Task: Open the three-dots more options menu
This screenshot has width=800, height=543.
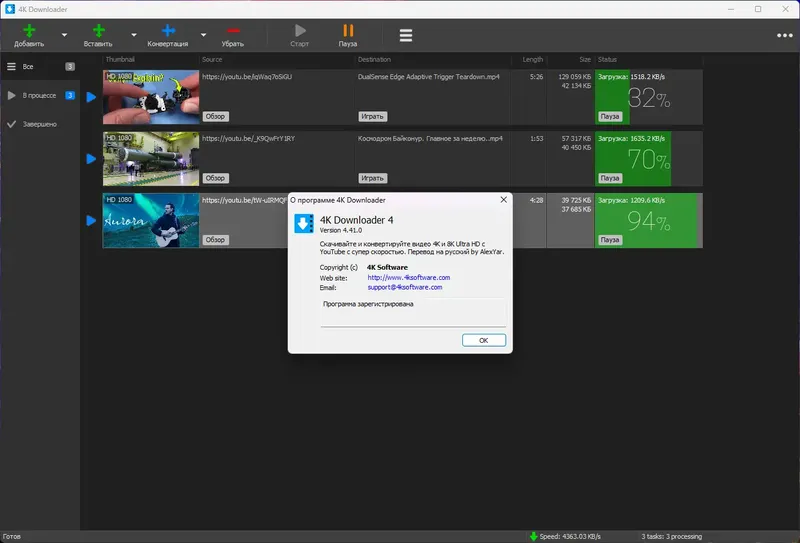Action: coord(785,35)
